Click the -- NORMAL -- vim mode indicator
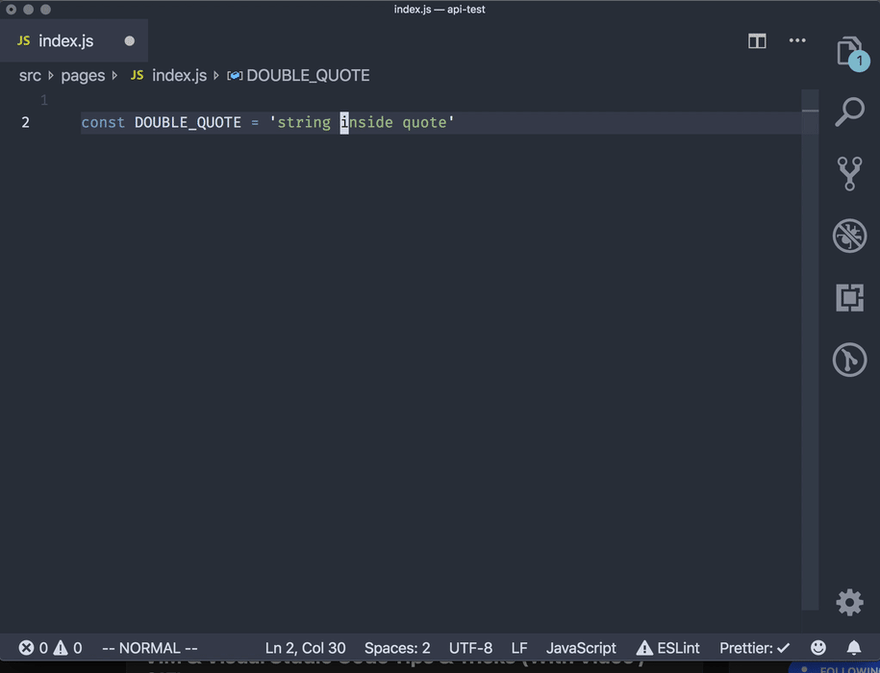880x673 pixels. pyautogui.click(x=150, y=648)
